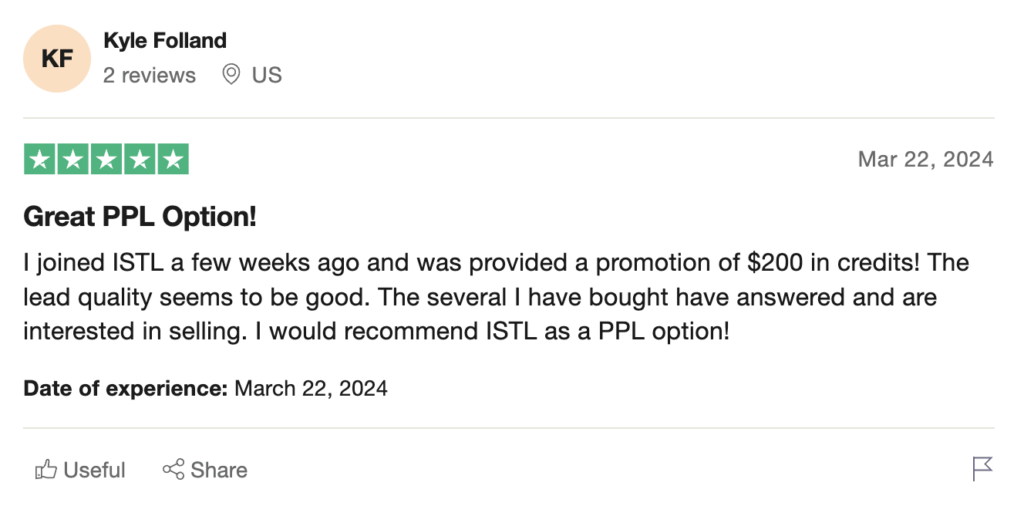This screenshot has width=1024, height=506.
Task: Click the first green rating star
Action: [40, 159]
